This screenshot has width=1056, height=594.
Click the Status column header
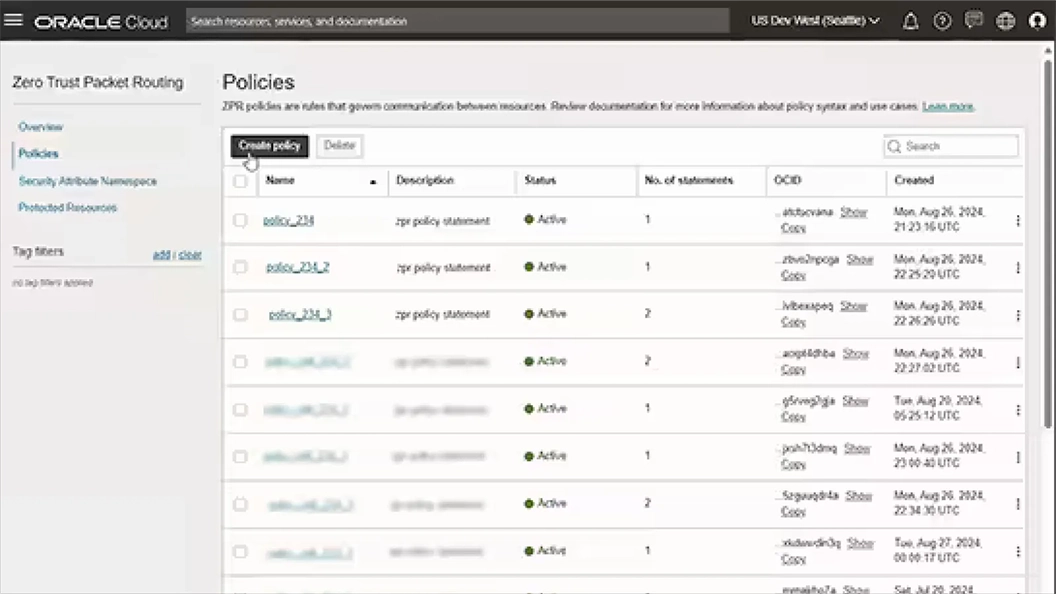coord(540,180)
